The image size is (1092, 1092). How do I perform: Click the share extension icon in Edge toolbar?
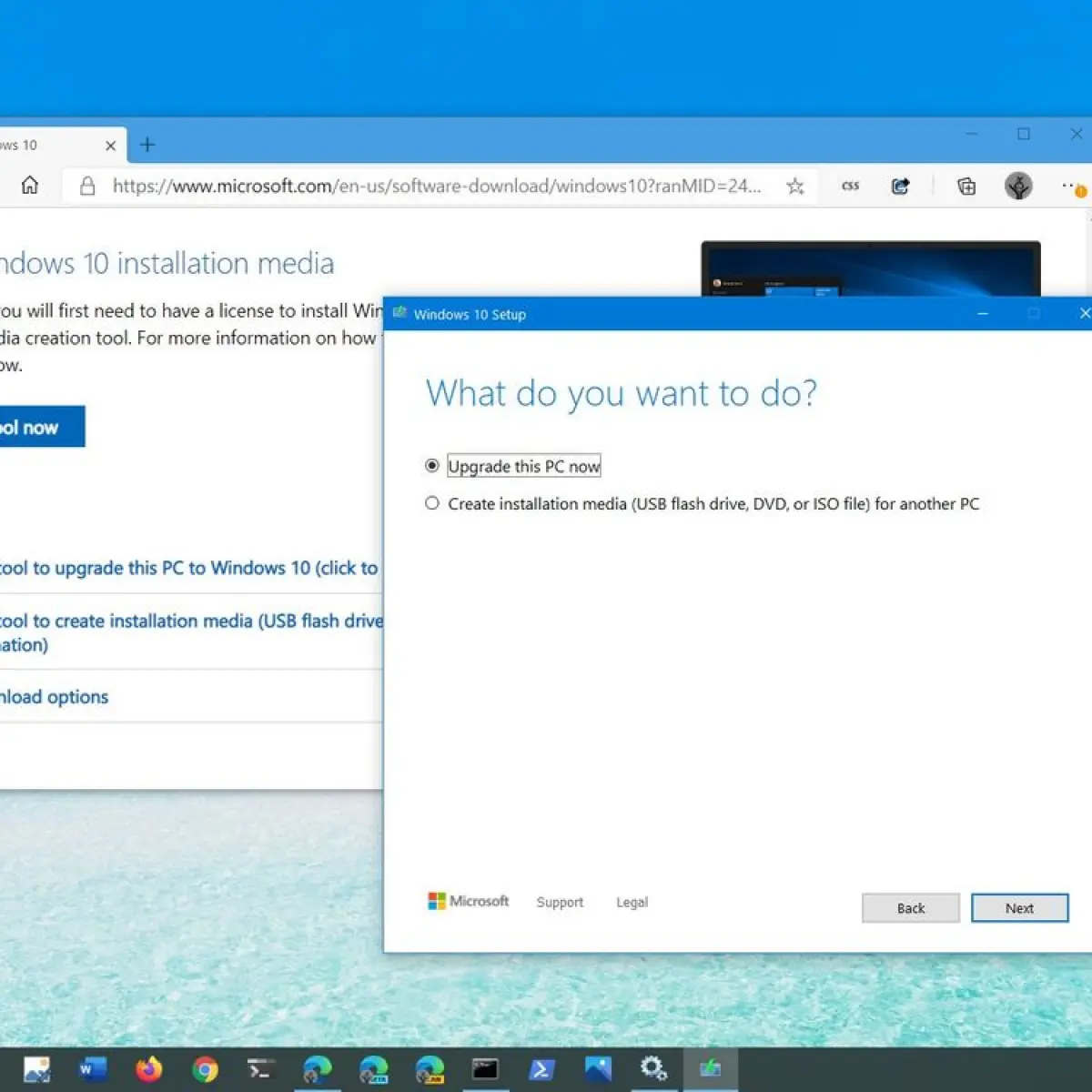click(900, 187)
